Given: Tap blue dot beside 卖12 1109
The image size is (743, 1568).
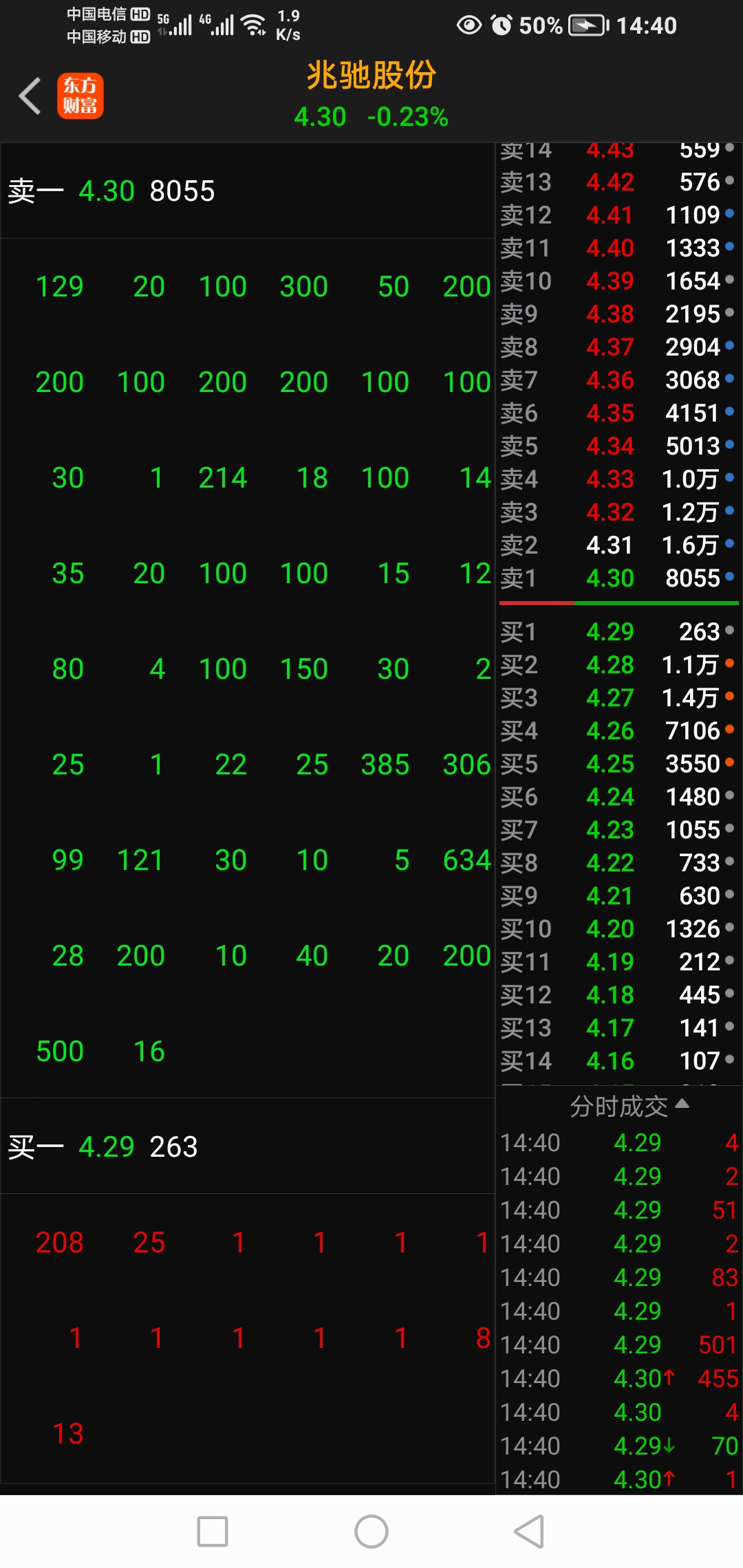Looking at the screenshot, I should coord(730,213).
